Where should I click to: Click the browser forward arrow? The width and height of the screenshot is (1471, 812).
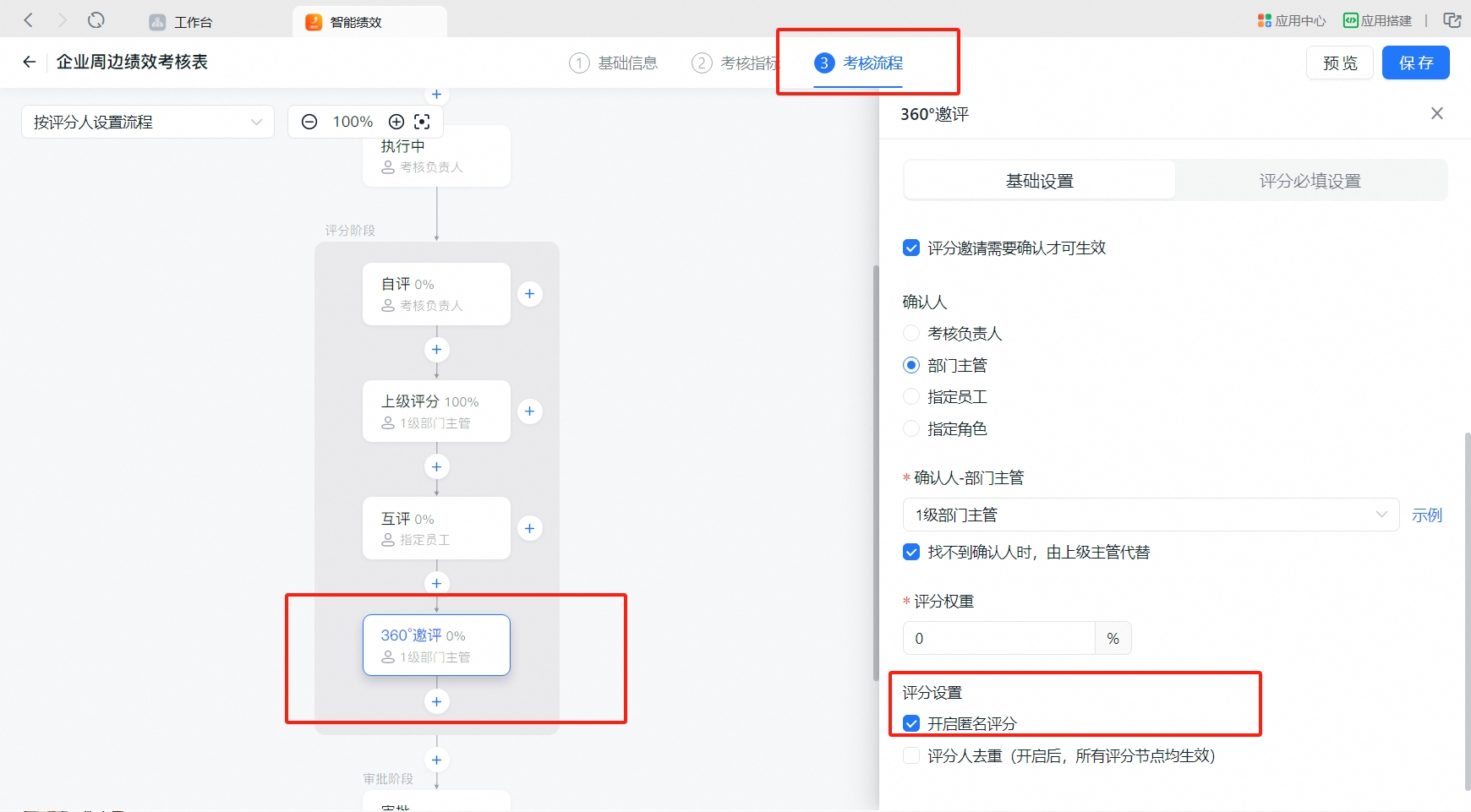[62, 19]
